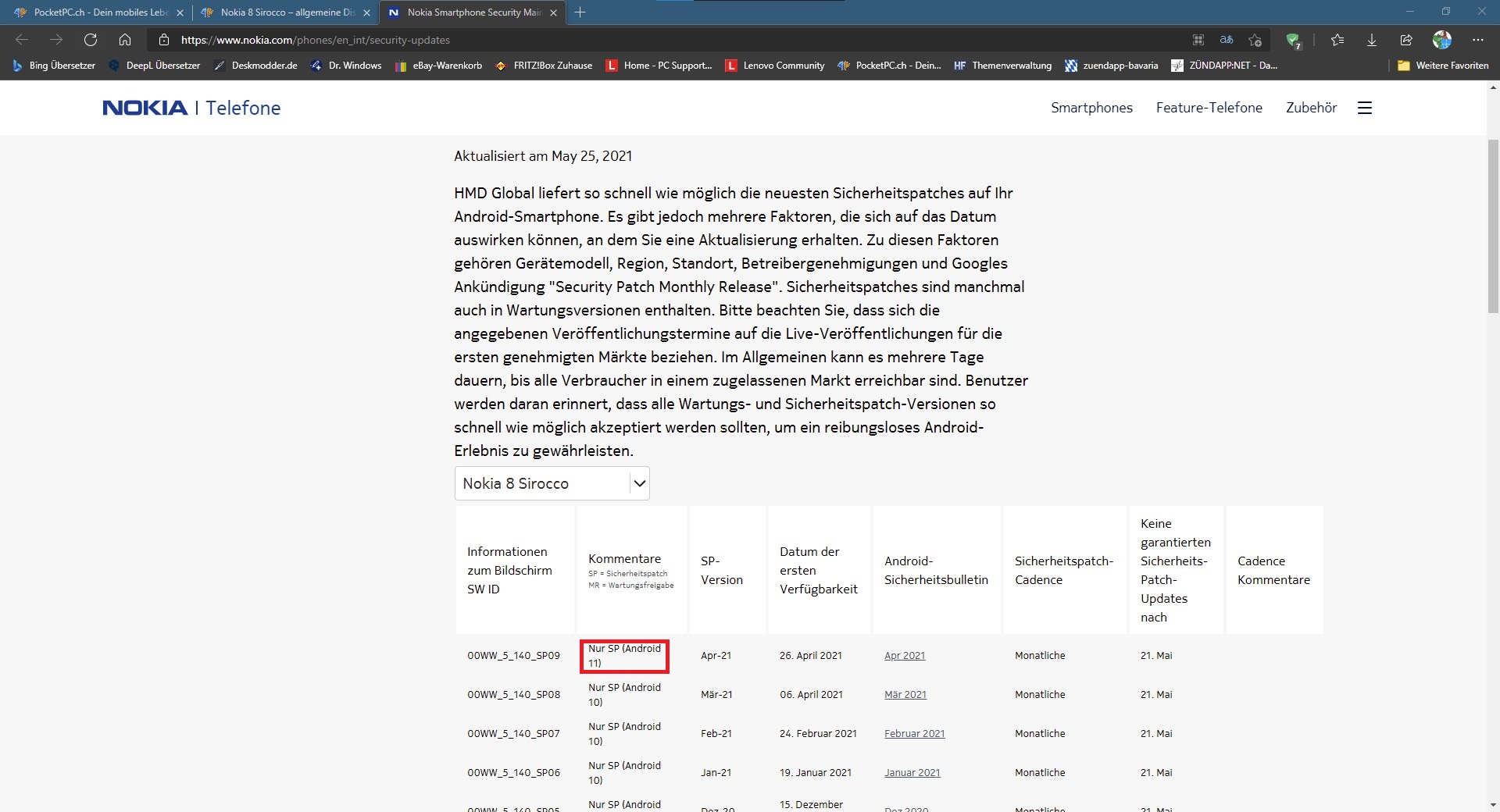Screen dimensions: 1500x812
Task: Open Dr. Windows bookmark
Action: (346, 66)
